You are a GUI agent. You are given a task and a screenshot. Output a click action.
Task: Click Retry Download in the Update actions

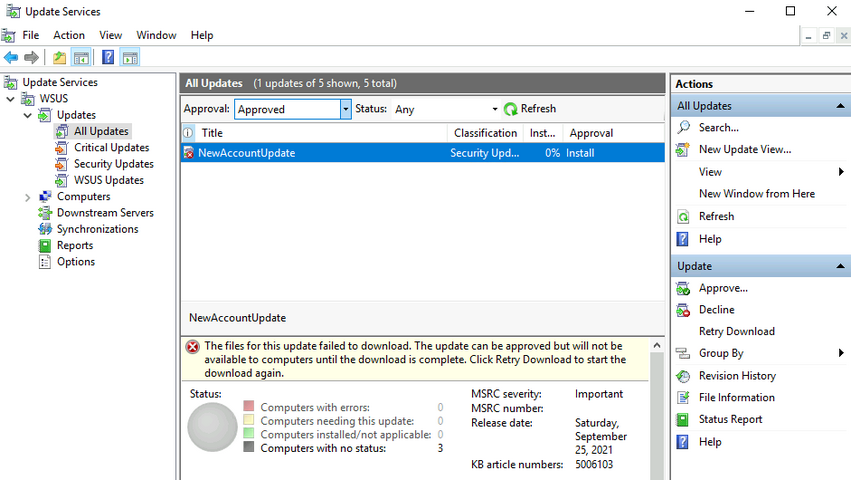[736, 331]
